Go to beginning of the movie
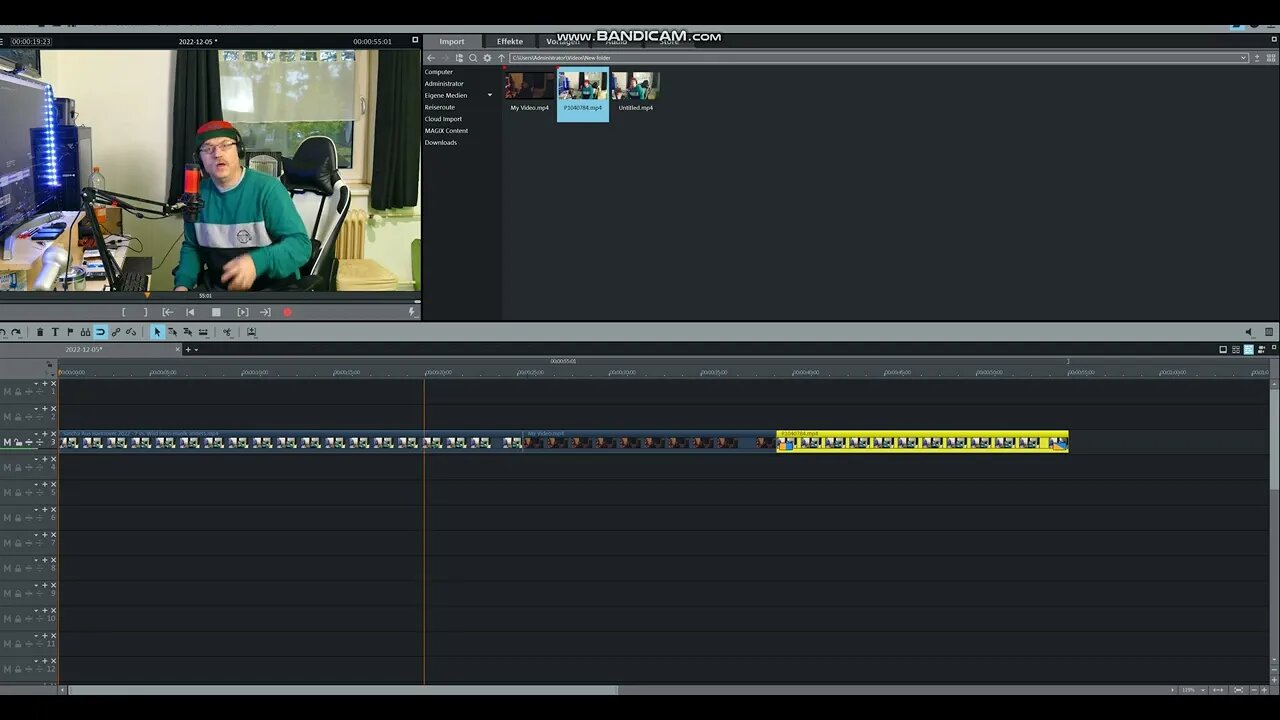This screenshot has width=1280, height=720. (x=190, y=312)
